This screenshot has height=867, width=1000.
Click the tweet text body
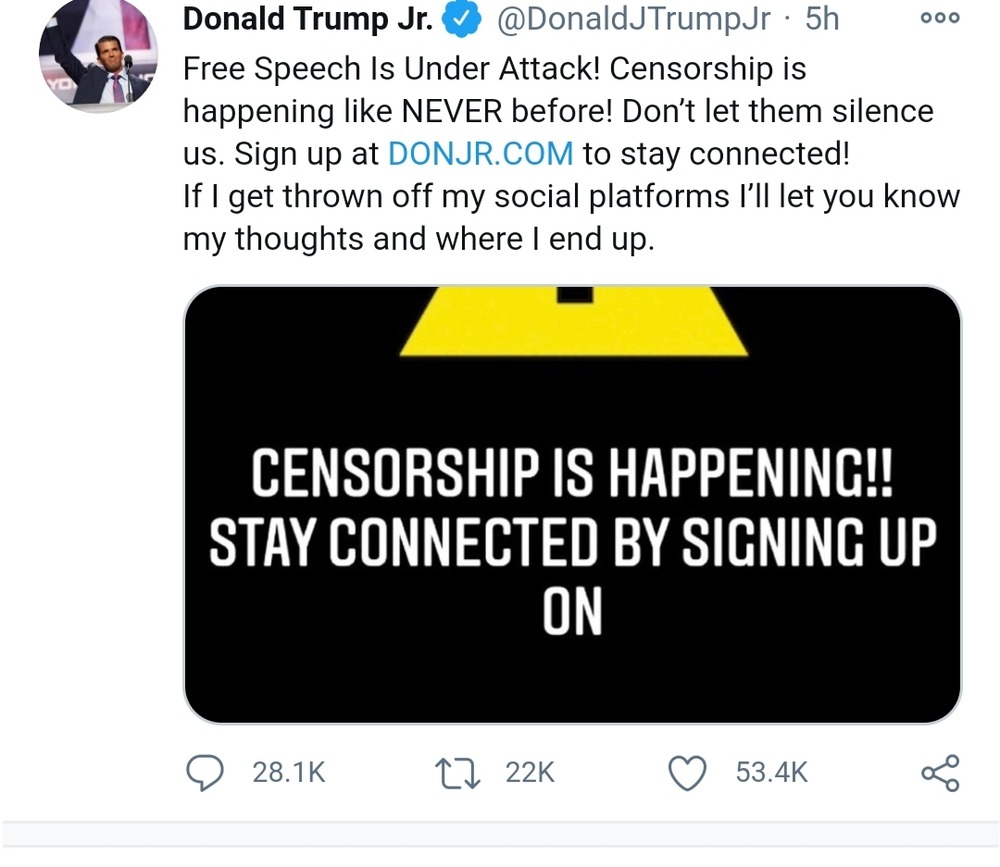[571, 154]
